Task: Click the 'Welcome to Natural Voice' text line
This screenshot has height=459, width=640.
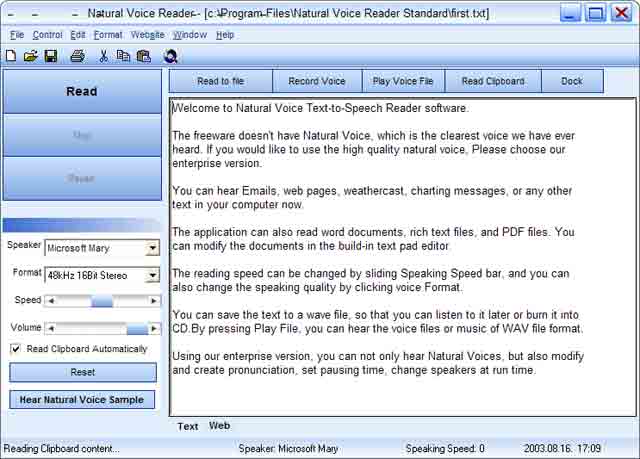Action: click(320, 108)
